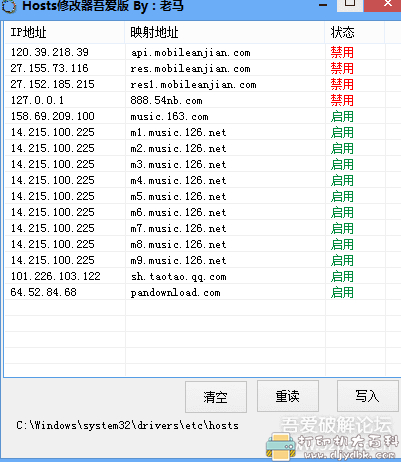This screenshot has width=401, height=462.
Task: Click res.mobileanjian.com mapping
Action: coord(190,69)
